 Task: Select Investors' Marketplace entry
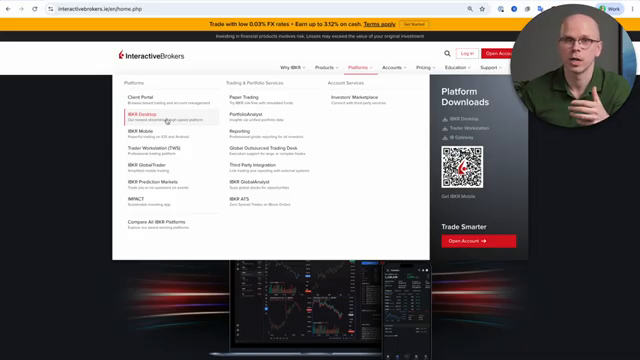pyautogui.click(x=358, y=100)
